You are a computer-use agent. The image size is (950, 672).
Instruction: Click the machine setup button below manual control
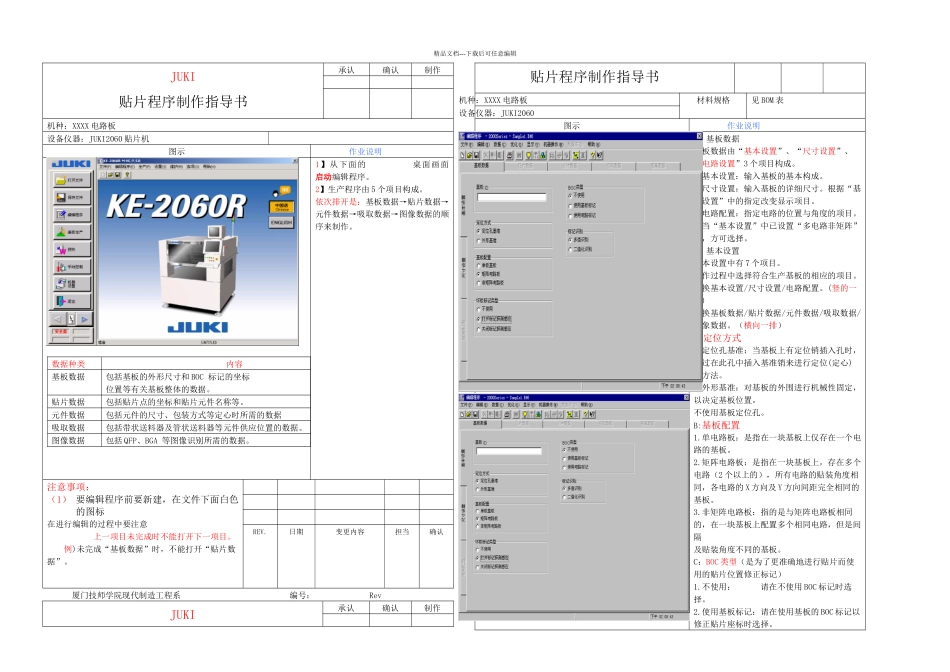click(x=72, y=284)
